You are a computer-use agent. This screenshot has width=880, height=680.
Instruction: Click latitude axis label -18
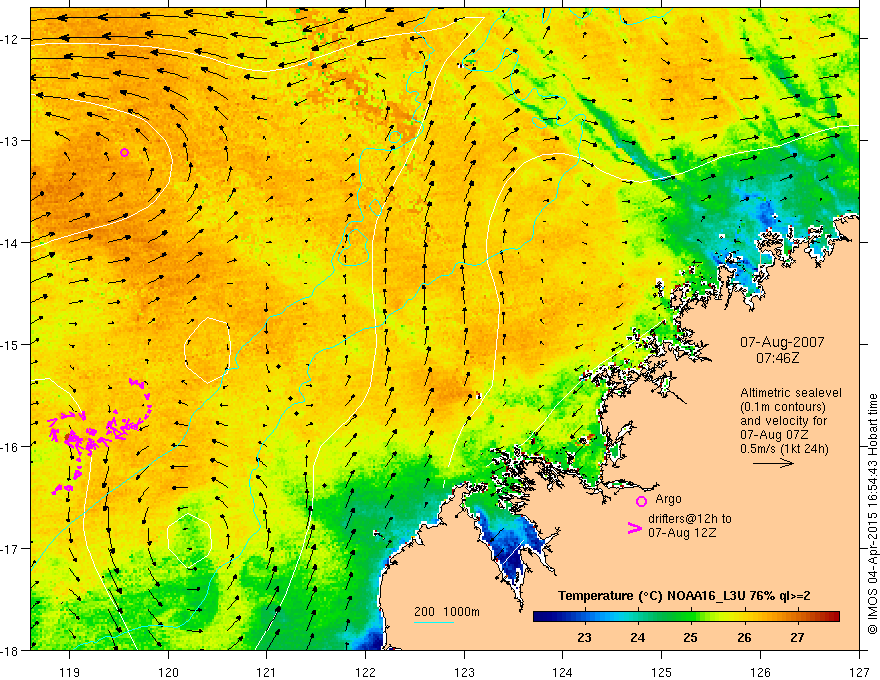tap(11, 650)
